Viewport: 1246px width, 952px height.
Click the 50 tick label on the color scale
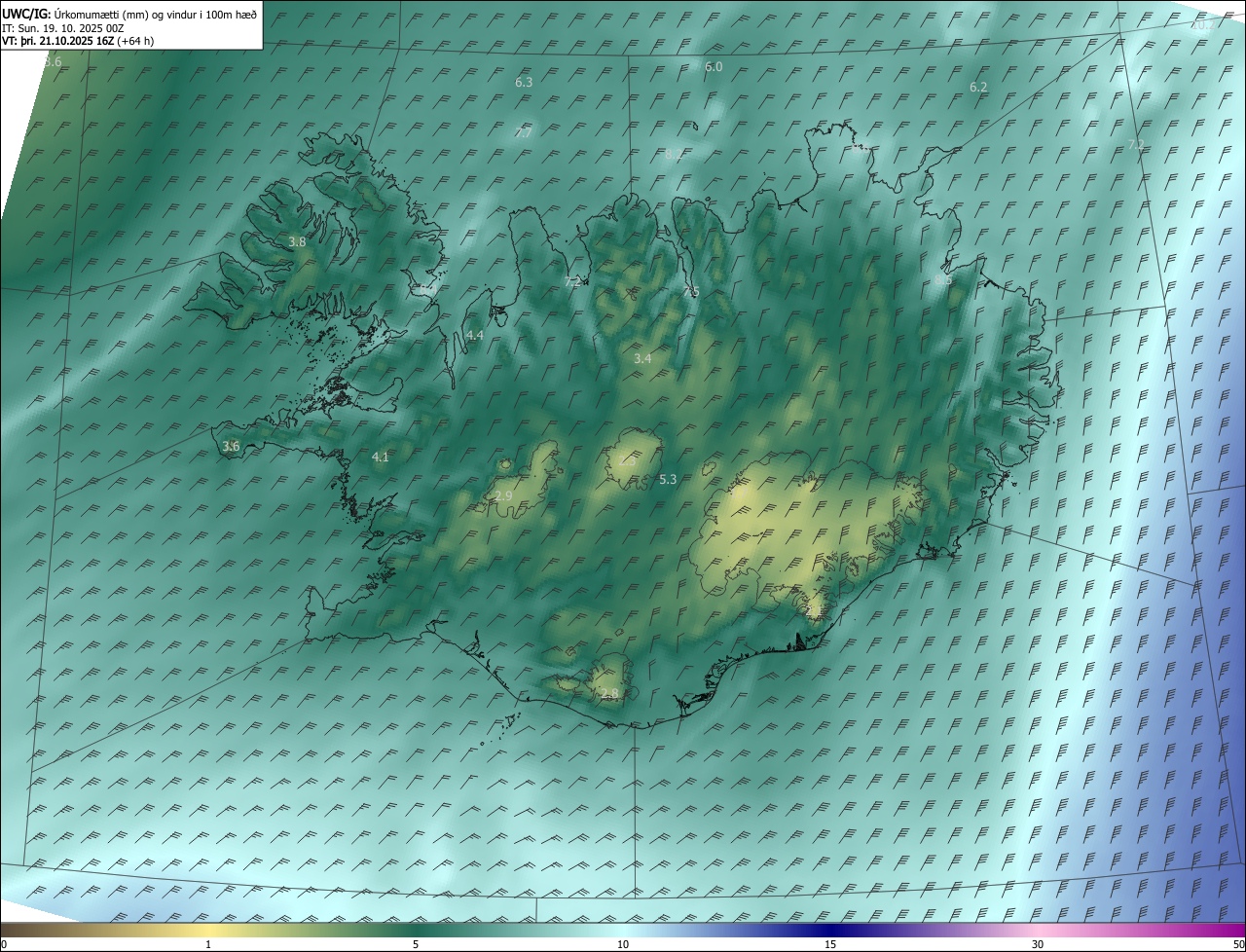(1237, 944)
